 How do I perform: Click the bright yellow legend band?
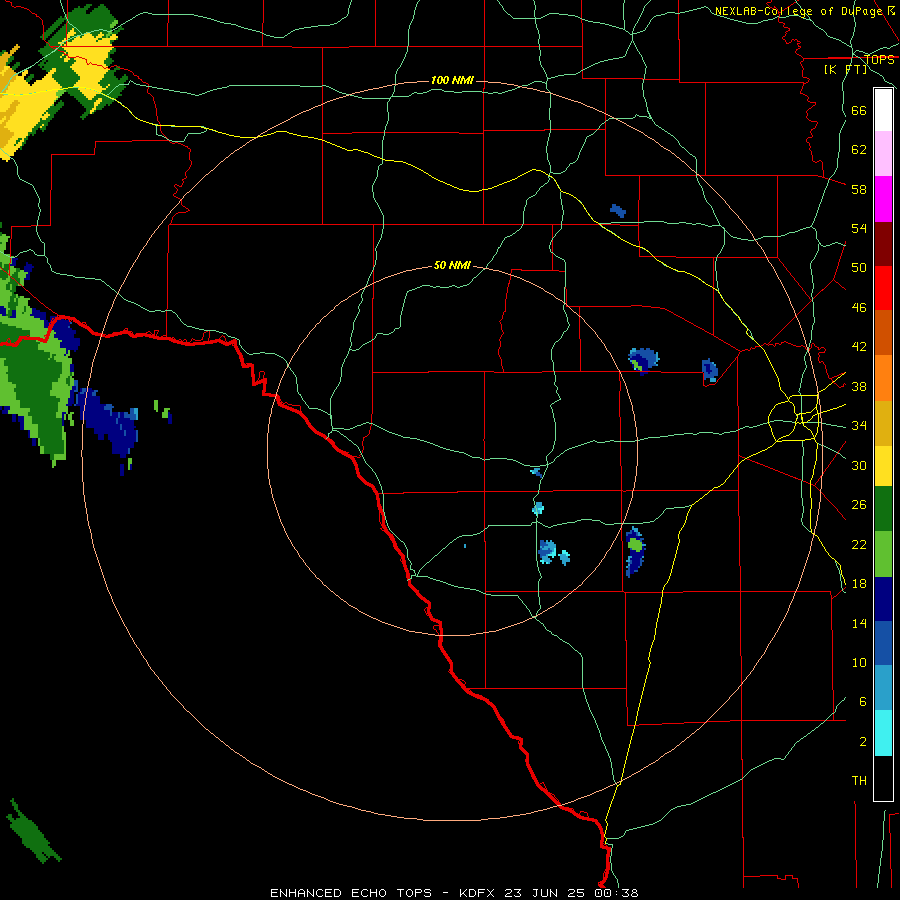[x=883, y=466]
